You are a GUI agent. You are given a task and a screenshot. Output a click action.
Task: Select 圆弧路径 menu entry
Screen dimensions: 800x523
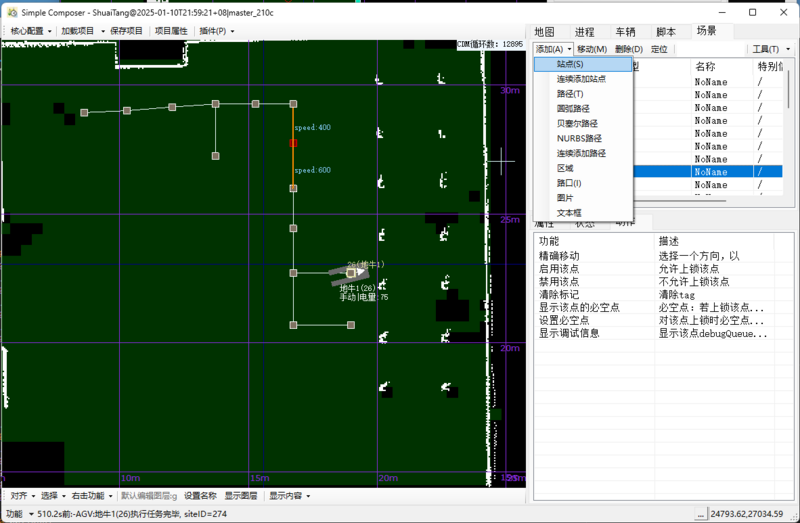[583, 109]
